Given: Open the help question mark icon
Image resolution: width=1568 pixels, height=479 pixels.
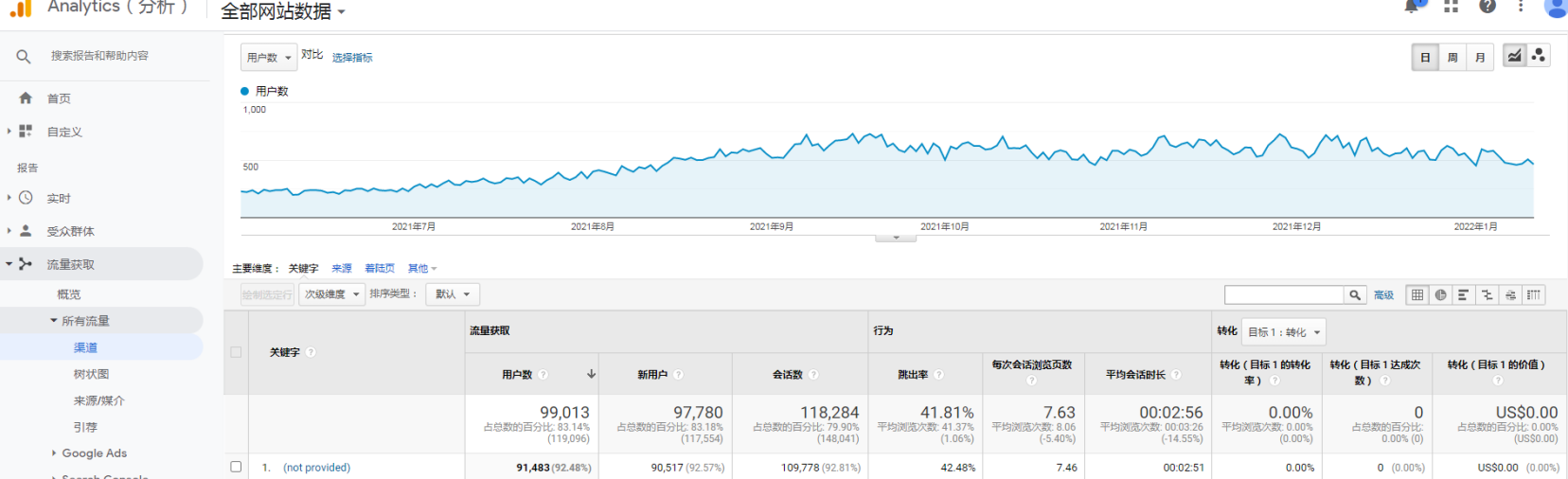Looking at the screenshot, I should (x=1488, y=7).
